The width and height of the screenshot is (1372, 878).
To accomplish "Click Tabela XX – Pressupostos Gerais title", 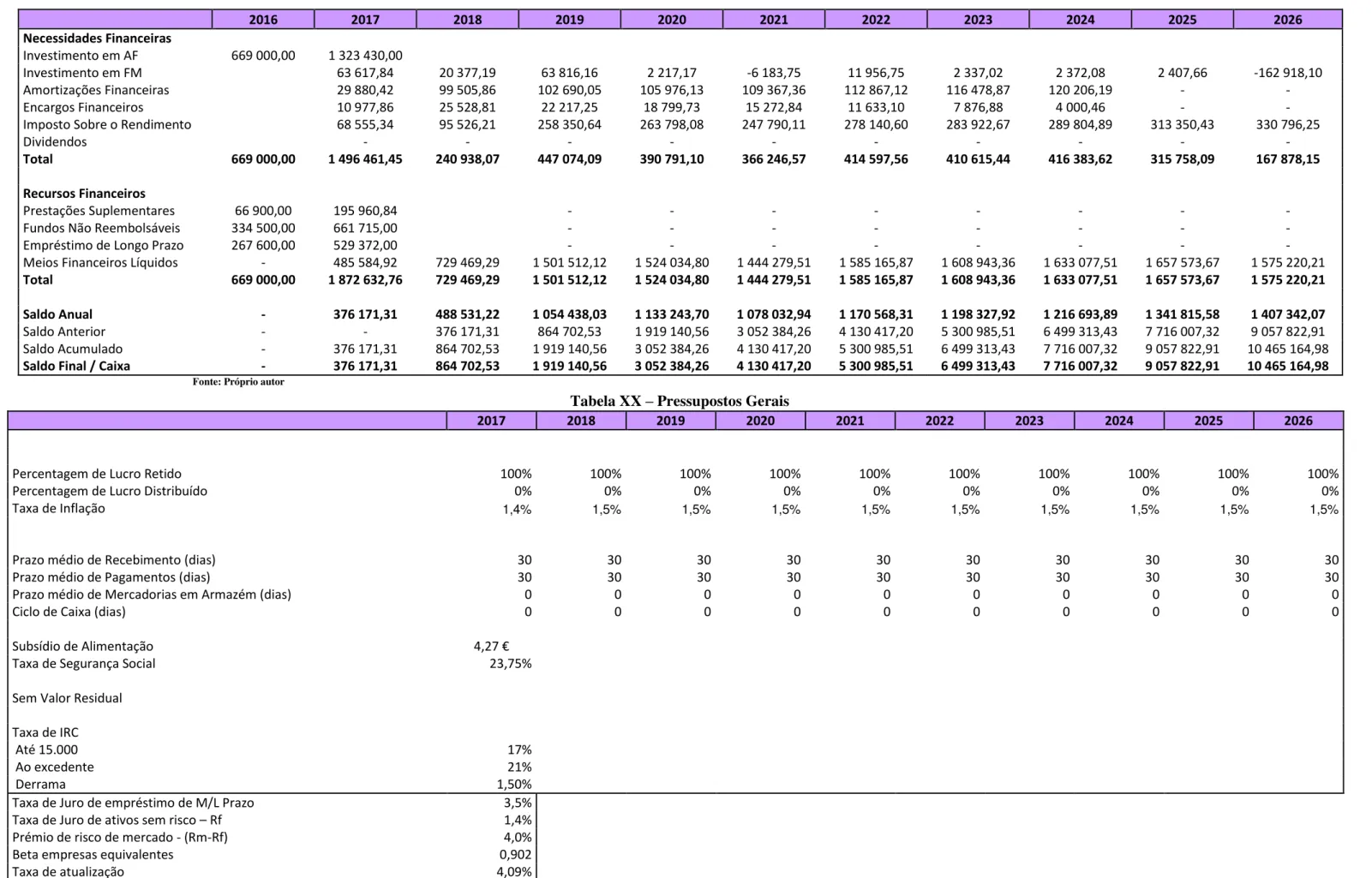I will click(680, 401).
